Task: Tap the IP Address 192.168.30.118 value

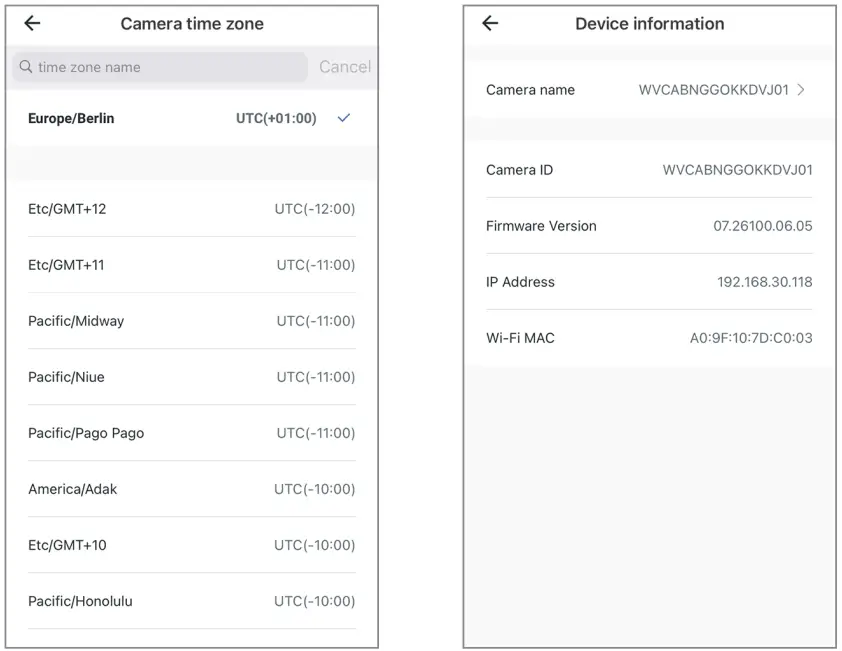Action: click(764, 282)
